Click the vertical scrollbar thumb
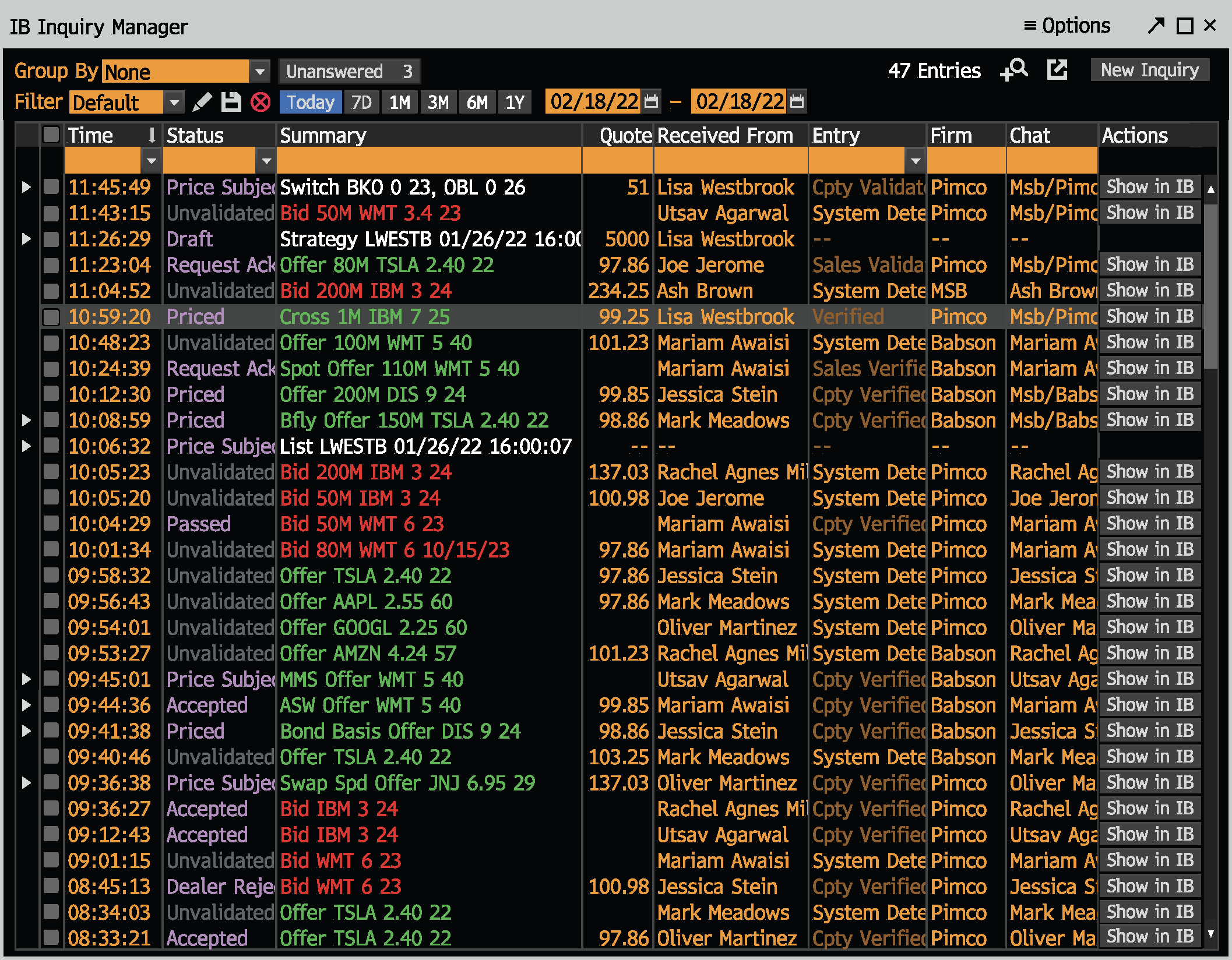This screenshot has height=960, width=1232. click(x=1211, y=287)
